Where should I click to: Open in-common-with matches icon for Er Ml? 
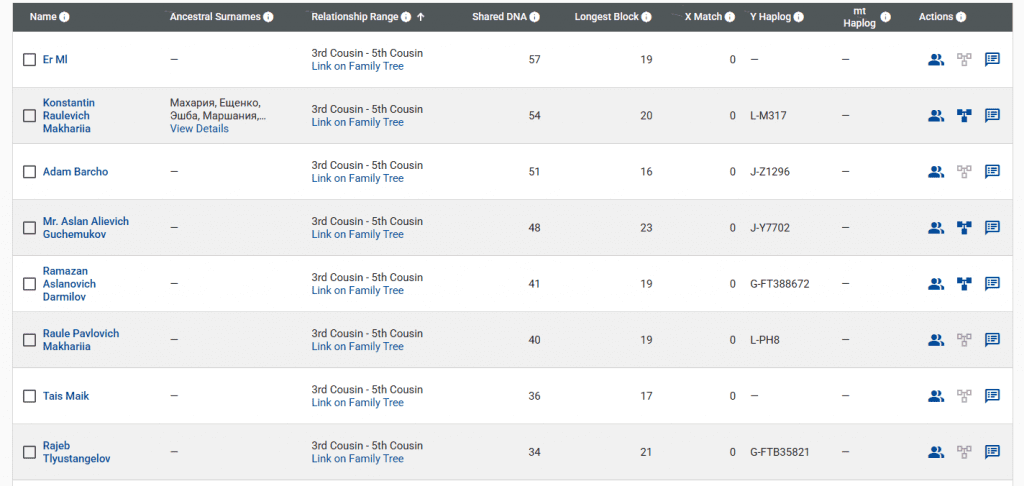coord(935,60)
